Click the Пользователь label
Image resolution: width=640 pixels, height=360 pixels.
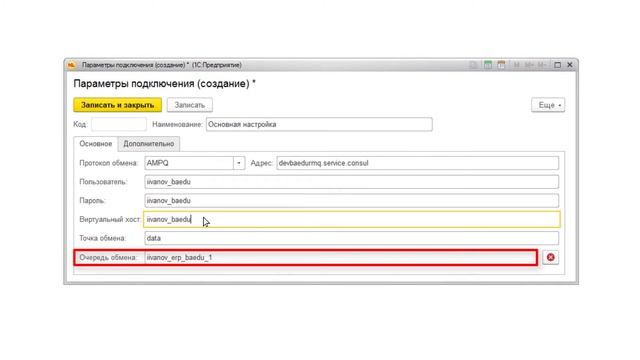[103, 182]
